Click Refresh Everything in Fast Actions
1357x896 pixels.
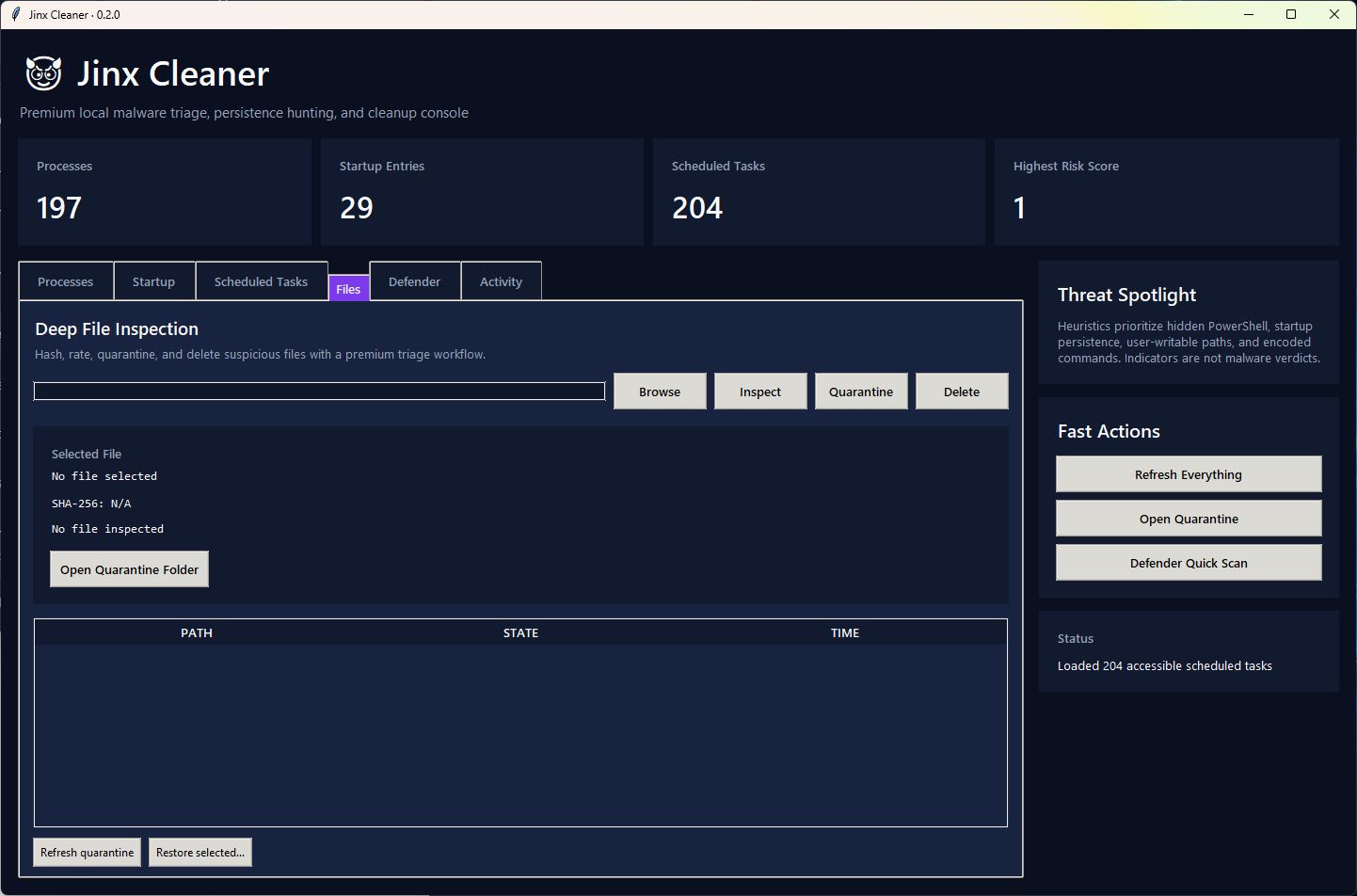point(1189,474)
